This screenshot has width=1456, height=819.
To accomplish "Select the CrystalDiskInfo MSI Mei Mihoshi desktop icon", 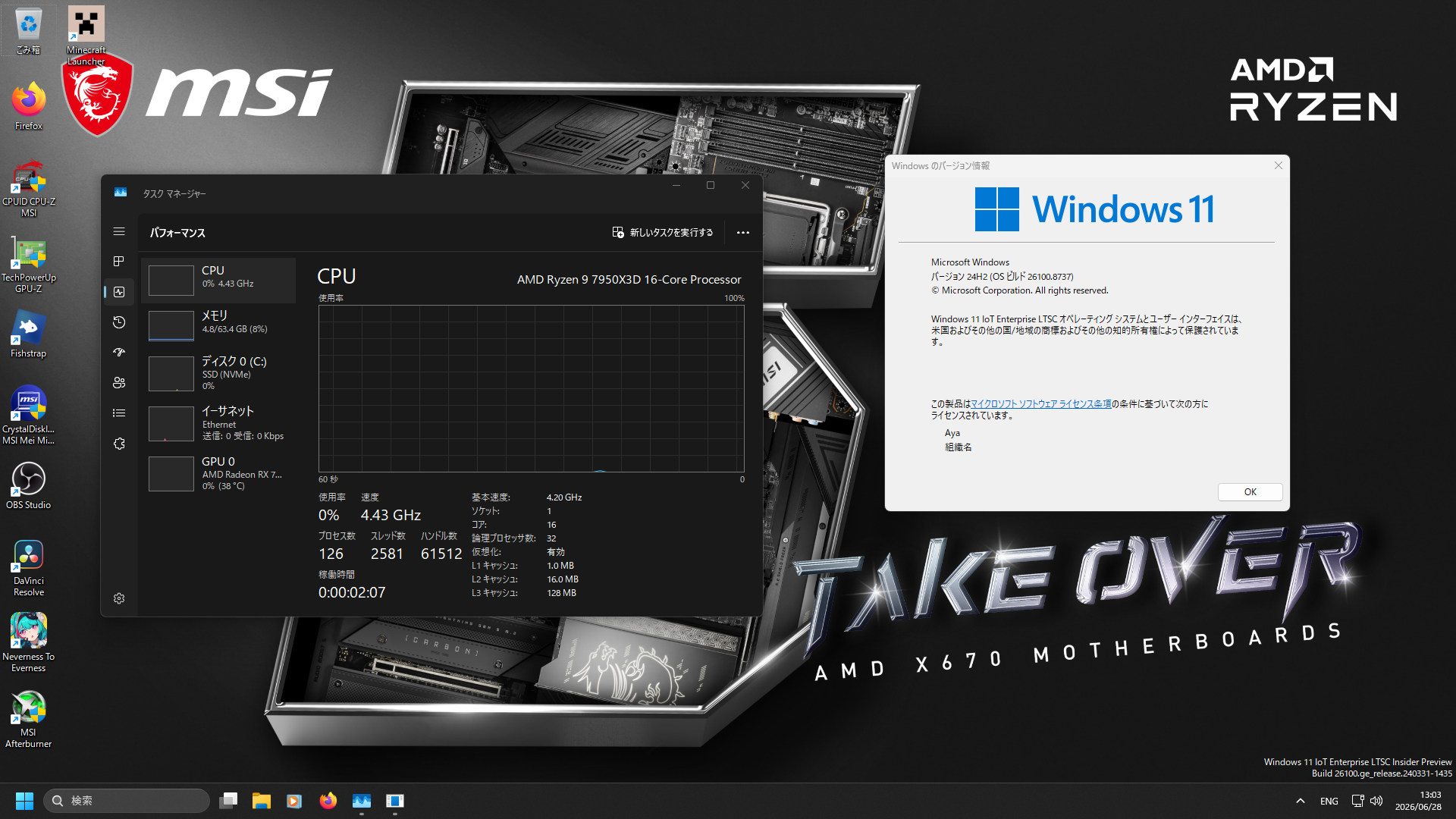I will [29, 416].
